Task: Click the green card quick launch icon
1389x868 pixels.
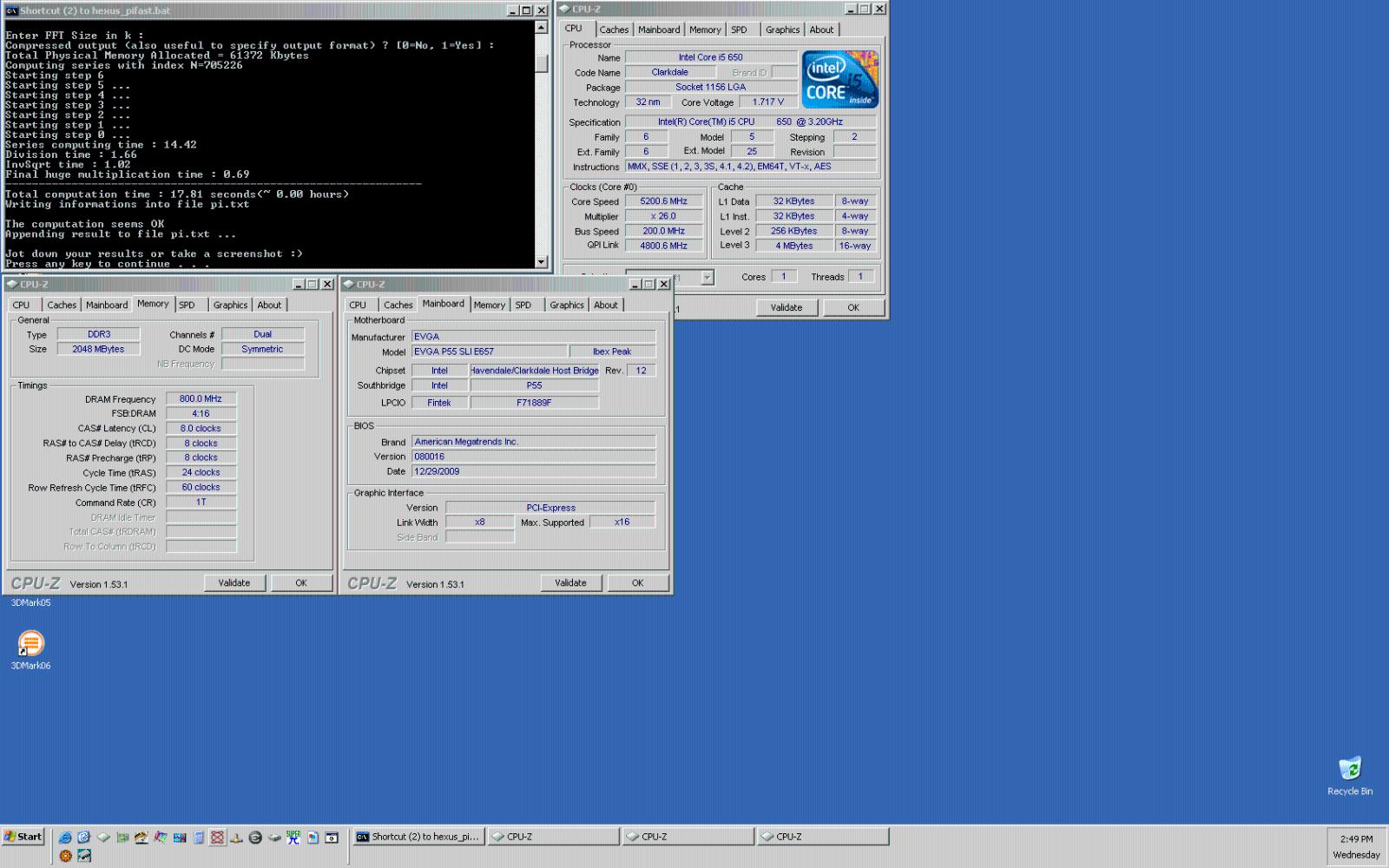Action: point(122,838)
